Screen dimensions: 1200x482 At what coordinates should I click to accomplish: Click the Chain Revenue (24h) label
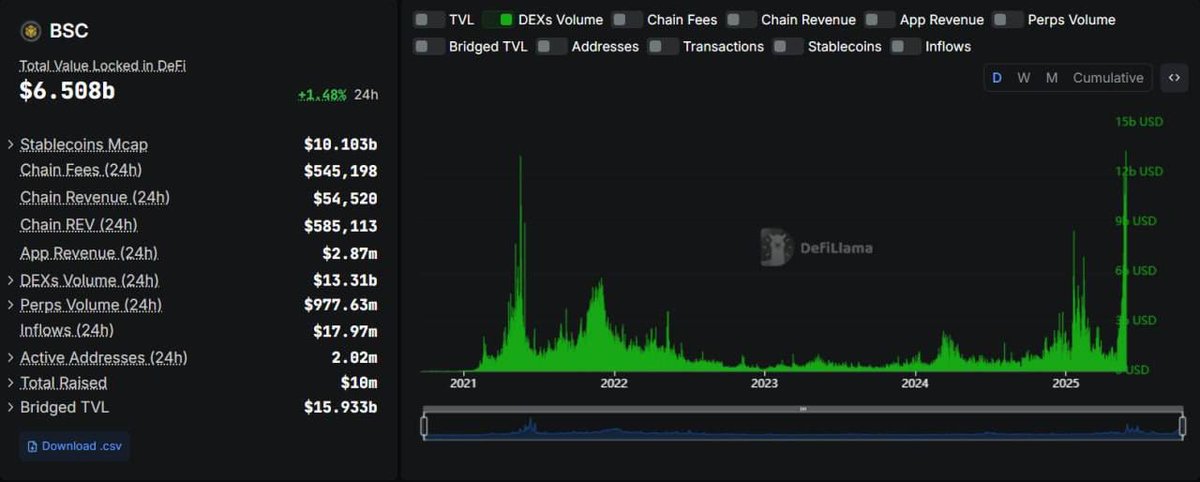coord(95,198)
